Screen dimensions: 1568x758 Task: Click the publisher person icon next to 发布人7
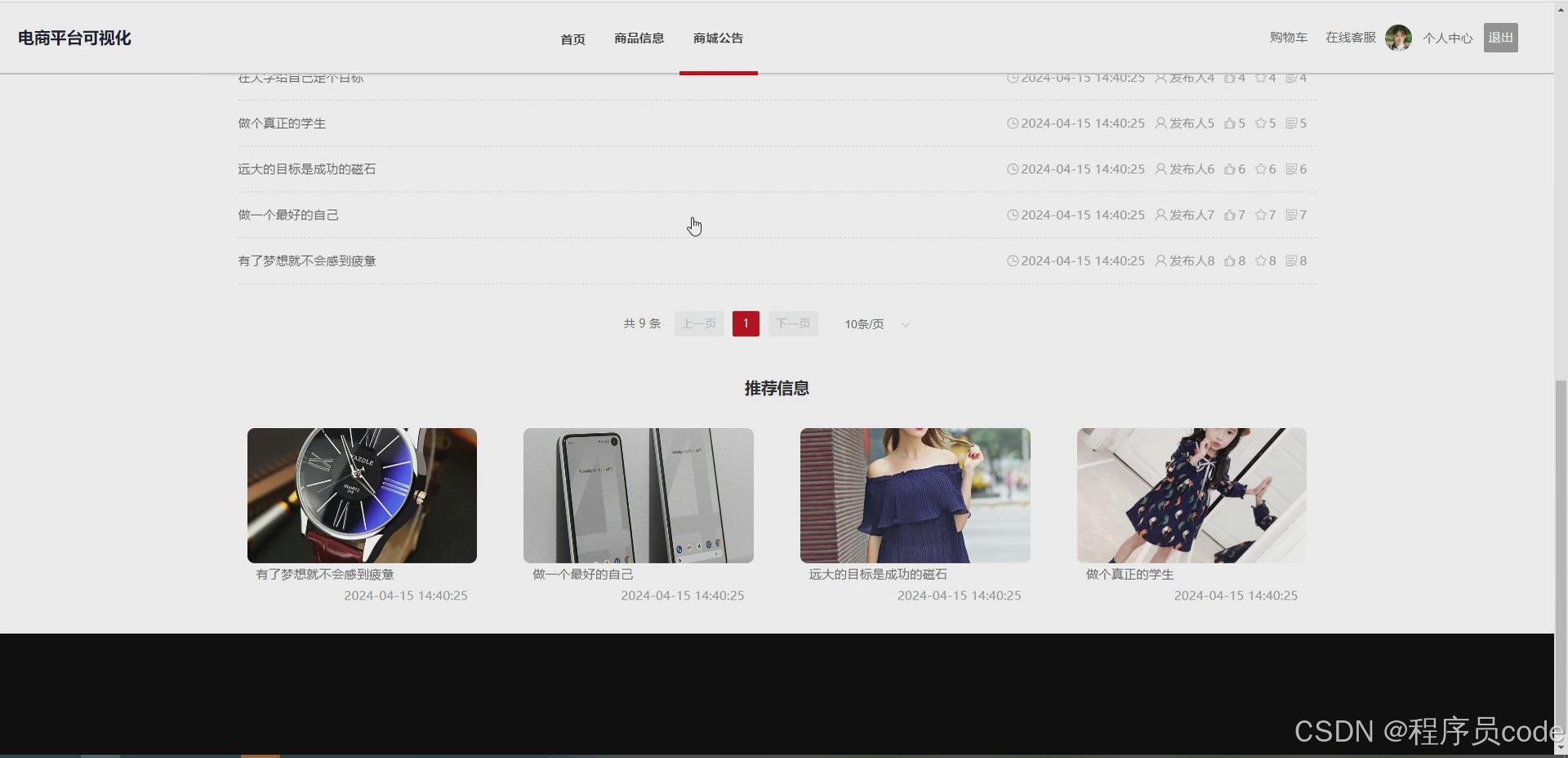click(1160, 215)
